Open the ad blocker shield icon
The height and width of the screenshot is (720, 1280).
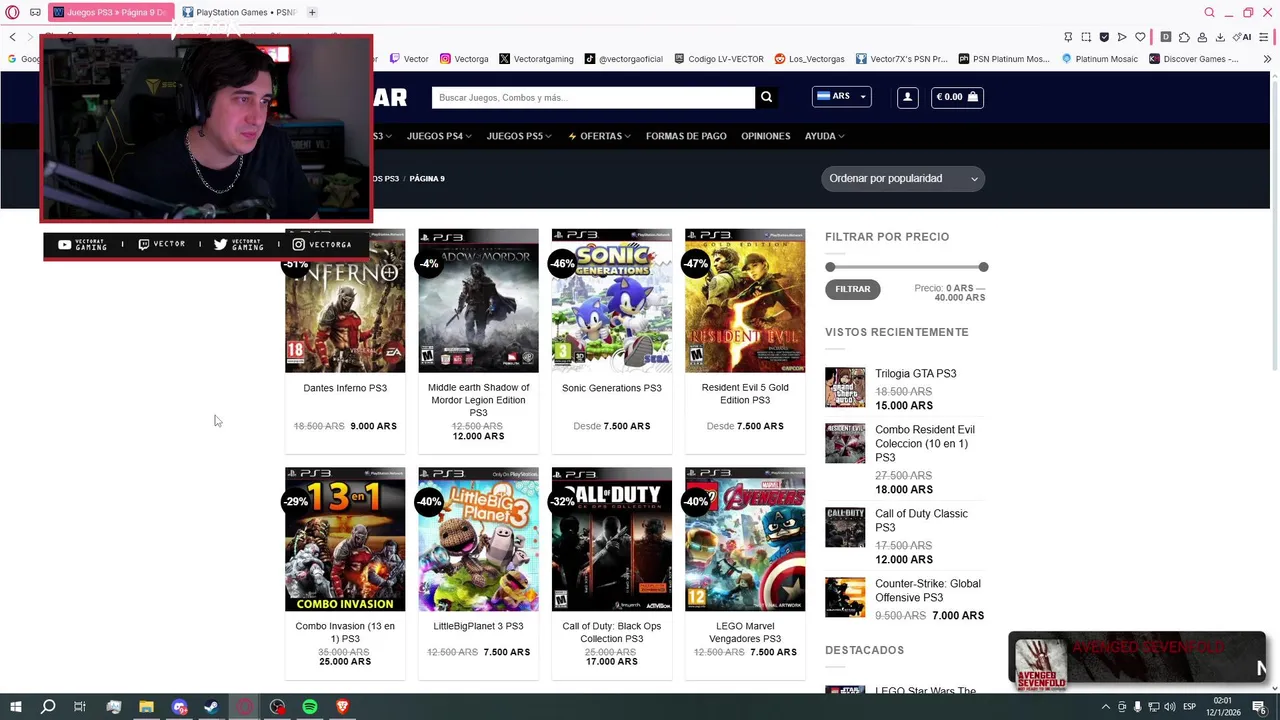pyautogui.click(x=1104, y=37)
